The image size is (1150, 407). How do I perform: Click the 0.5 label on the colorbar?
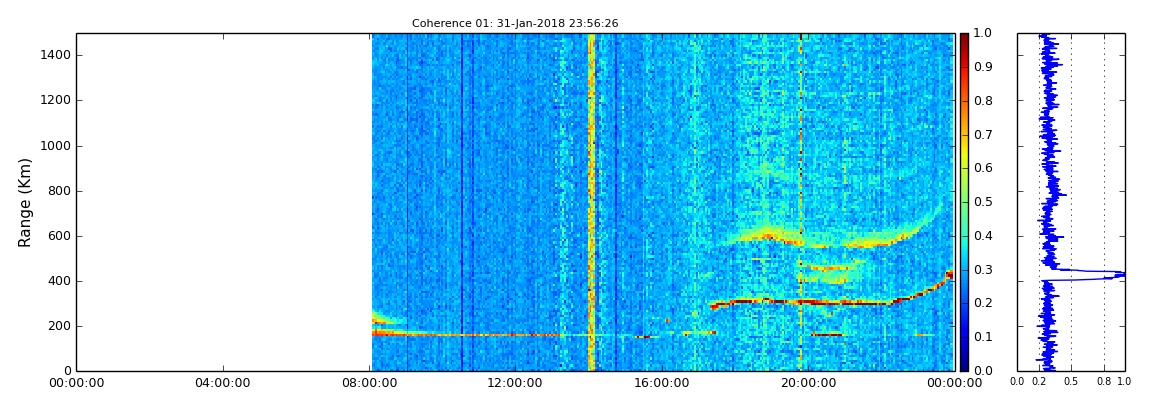tap(982, 202)
